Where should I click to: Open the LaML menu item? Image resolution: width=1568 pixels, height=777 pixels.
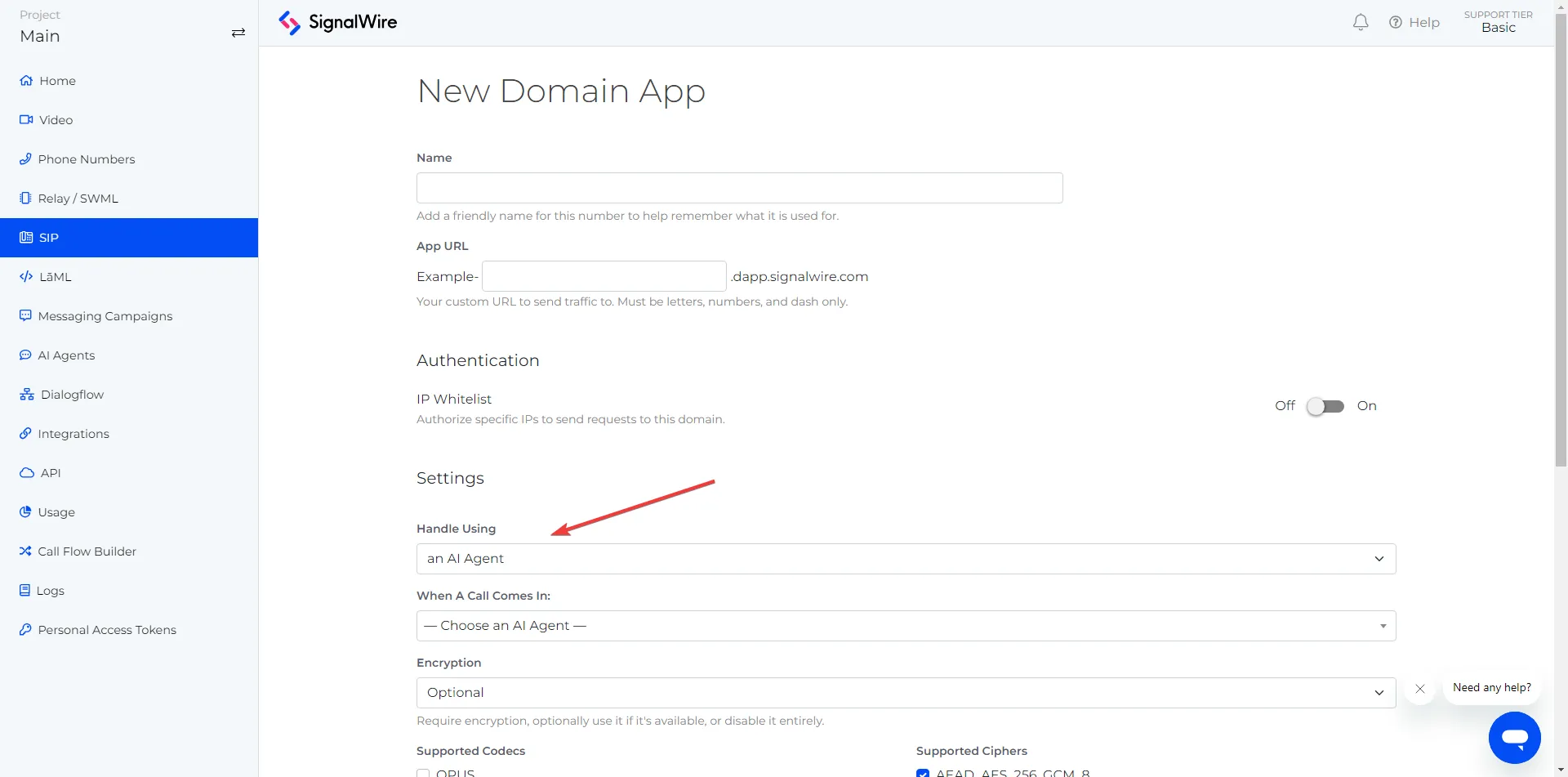point(56,276)
